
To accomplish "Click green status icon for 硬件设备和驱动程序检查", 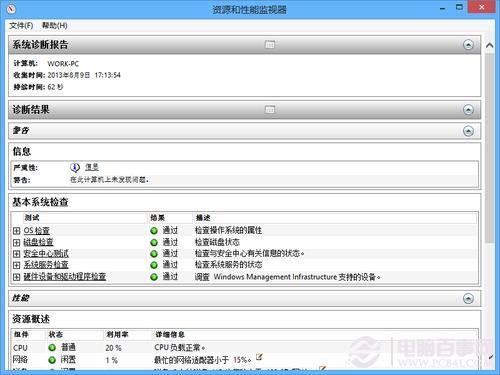I will pos(154,277).
